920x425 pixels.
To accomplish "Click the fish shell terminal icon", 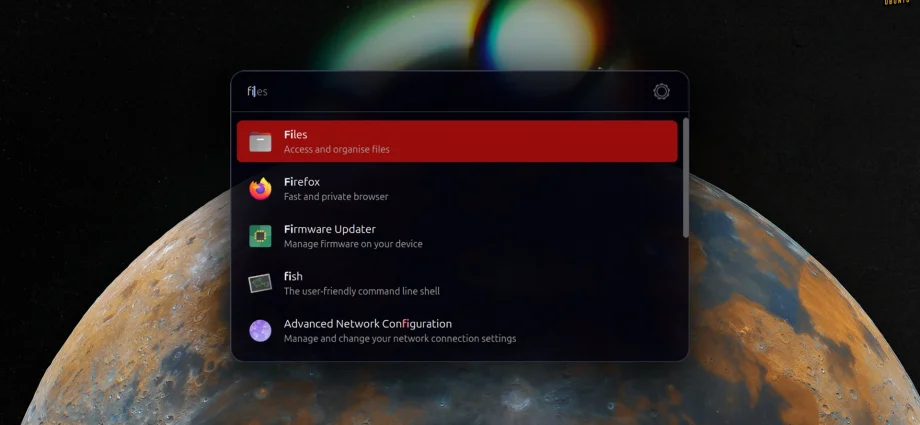I will pyautogui.click(x=260, y=284).
